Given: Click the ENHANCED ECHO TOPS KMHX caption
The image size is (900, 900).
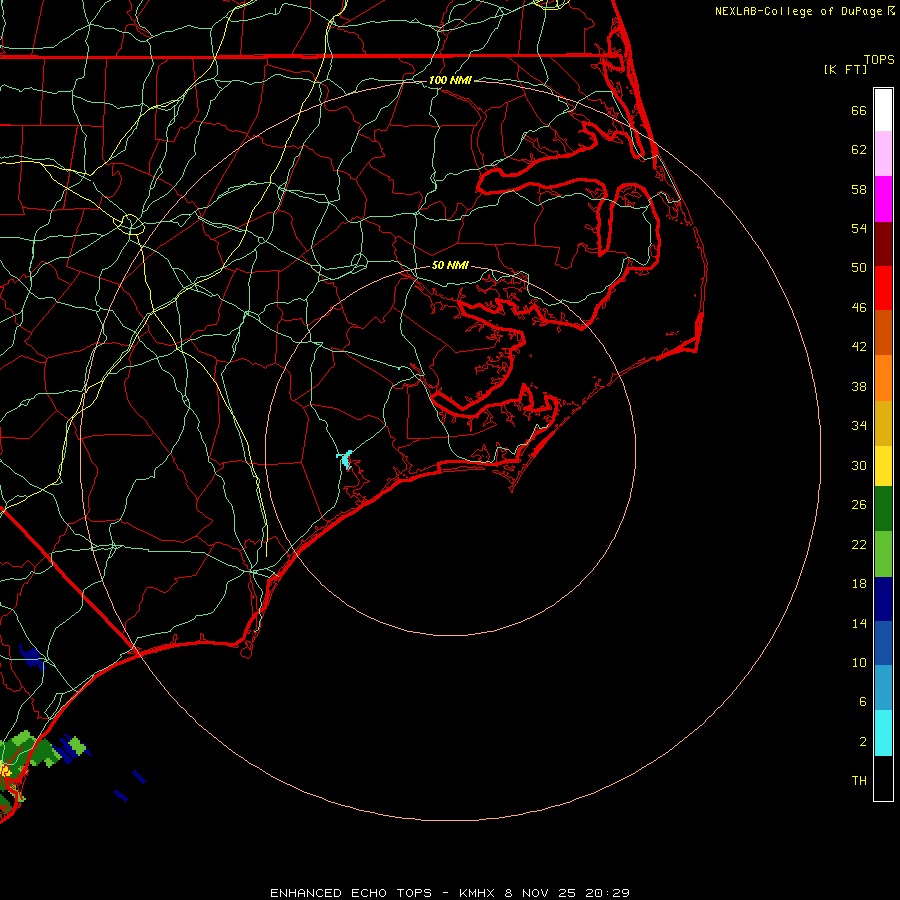Looking at the screenshot, I should tap(450, 893).
